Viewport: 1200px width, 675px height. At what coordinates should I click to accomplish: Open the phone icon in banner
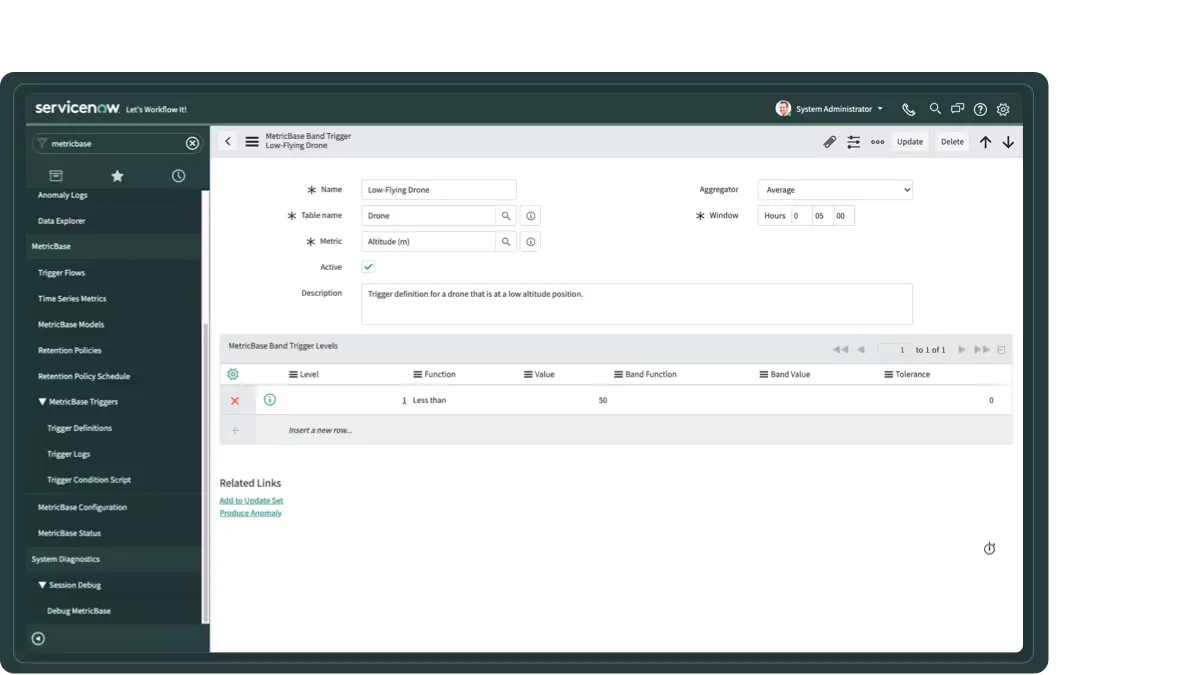pos(908,109)
